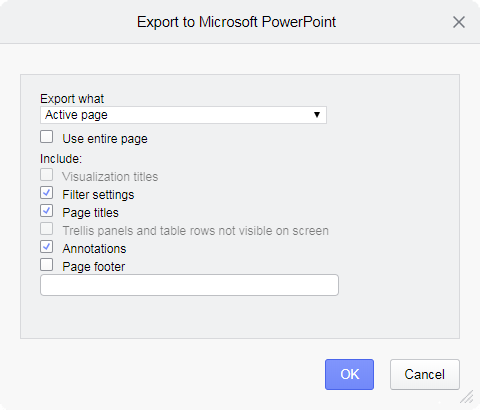This screenshot has height=410, width=480.
Task: Enable the Use entire page checkbox
Action: point(47,137)
